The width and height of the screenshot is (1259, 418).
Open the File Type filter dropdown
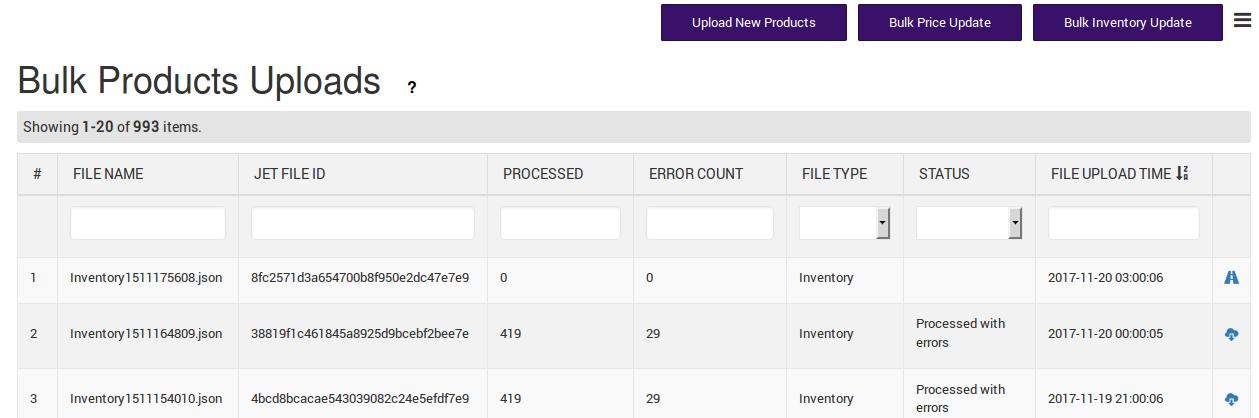[844, 223]
